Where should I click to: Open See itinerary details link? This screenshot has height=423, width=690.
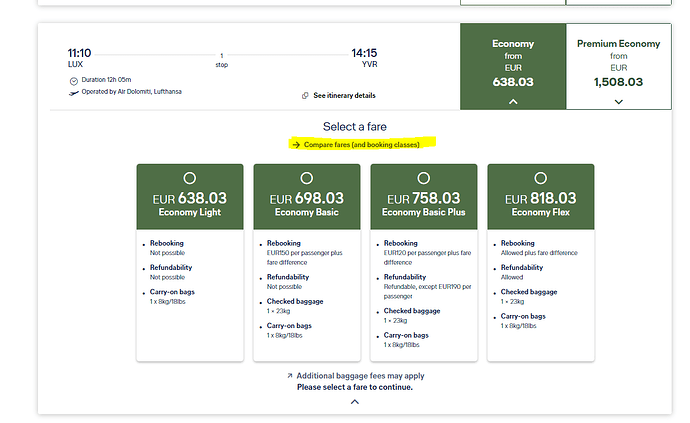[x=345, y=96]
